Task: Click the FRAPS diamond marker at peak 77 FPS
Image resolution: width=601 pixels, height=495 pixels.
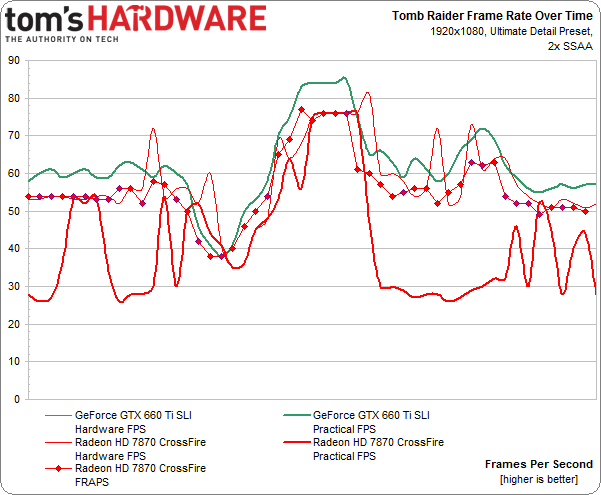Action: pyautogui.click(x=301, y=110)
